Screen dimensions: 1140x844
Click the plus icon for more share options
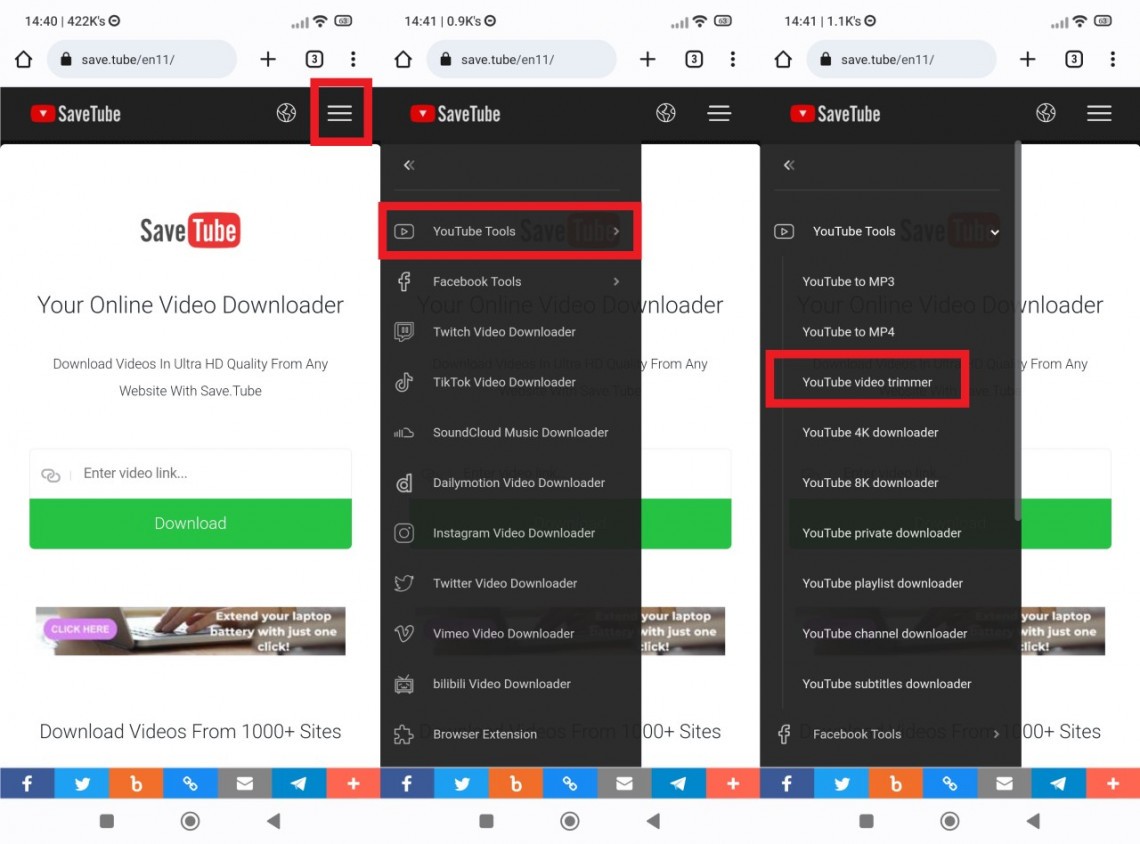[353, 783]
